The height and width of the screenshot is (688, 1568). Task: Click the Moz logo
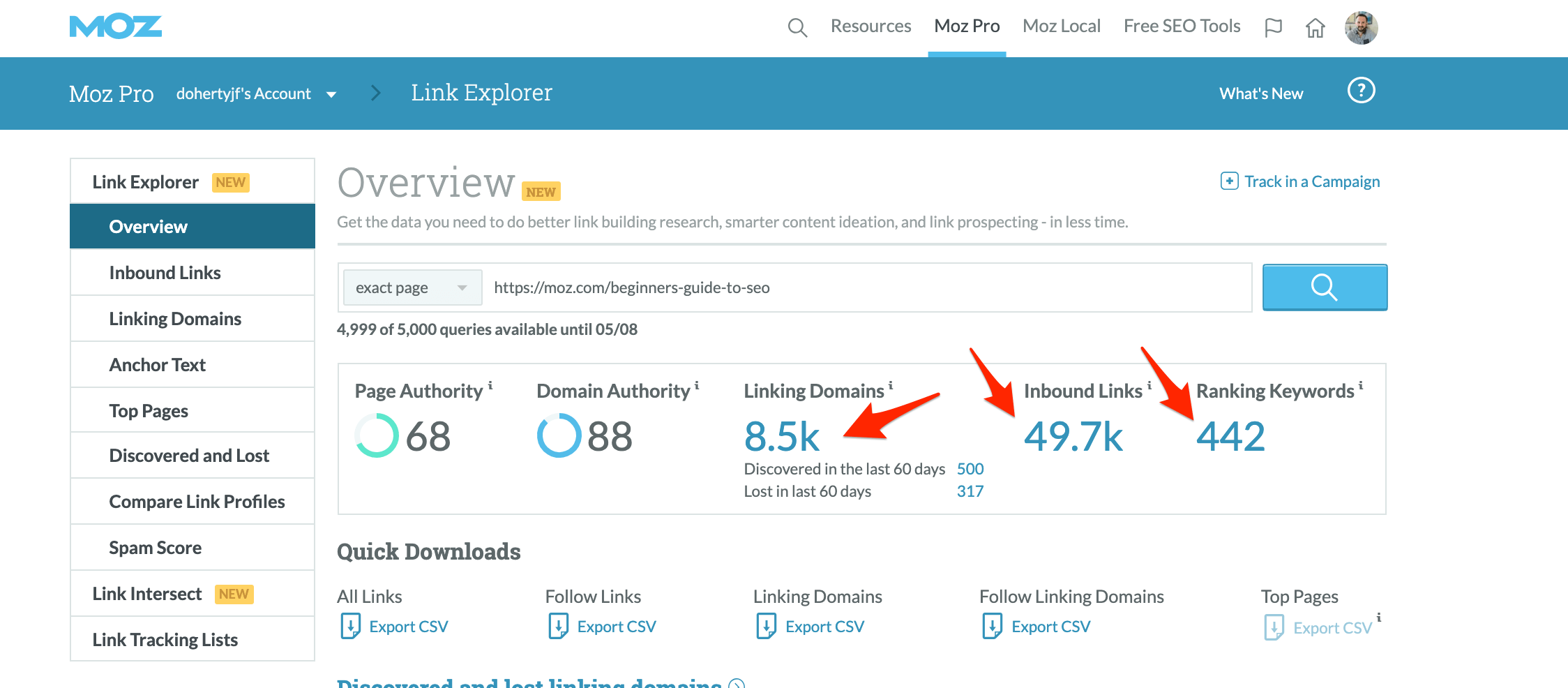click(116, 27)
